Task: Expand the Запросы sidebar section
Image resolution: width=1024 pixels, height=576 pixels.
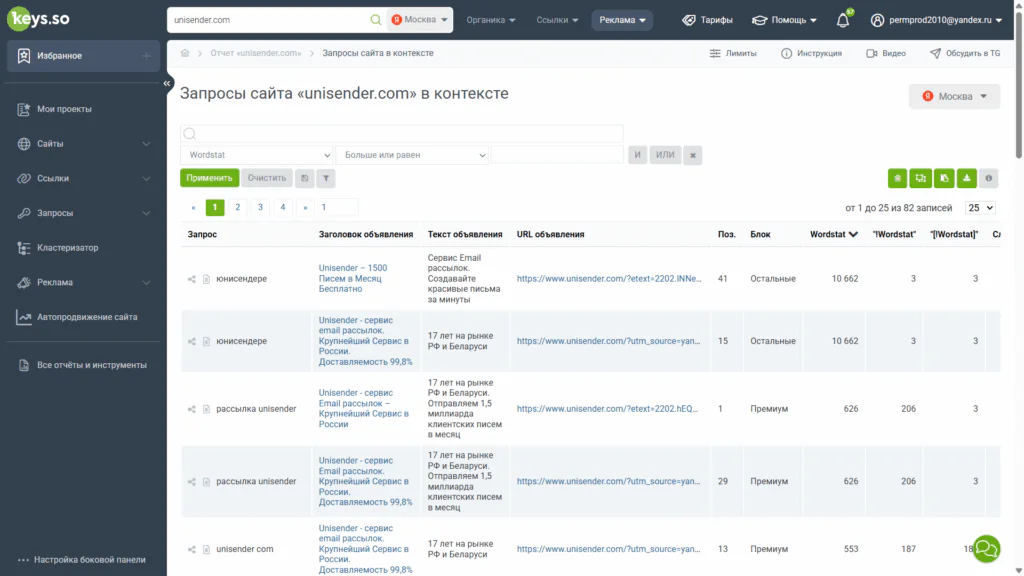Action: (84, 213)
